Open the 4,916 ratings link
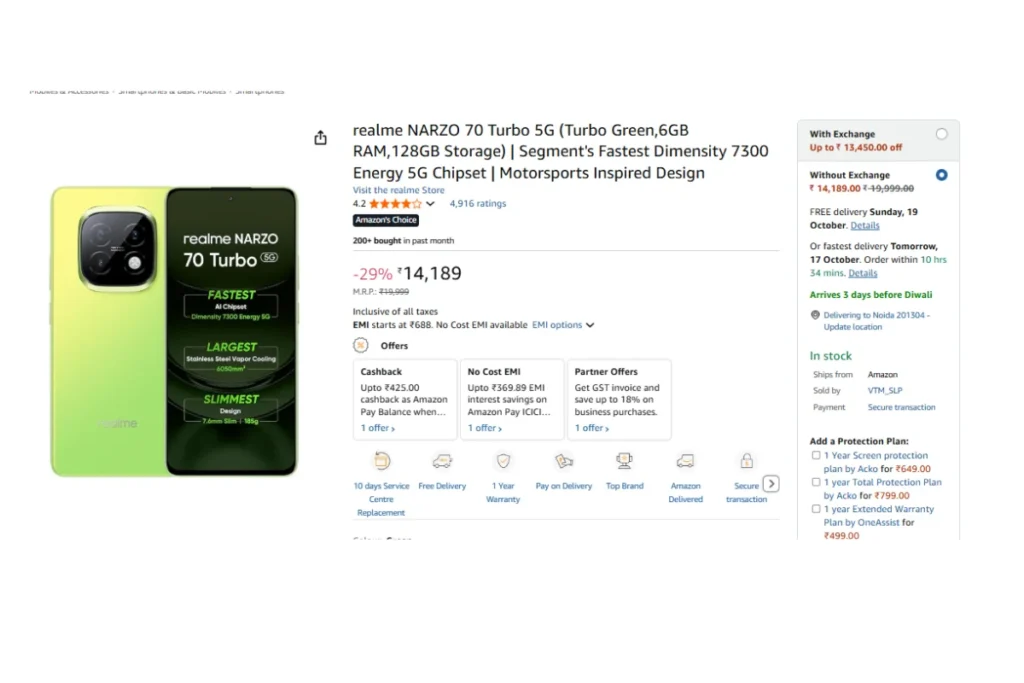 click(x=478, y=204)
